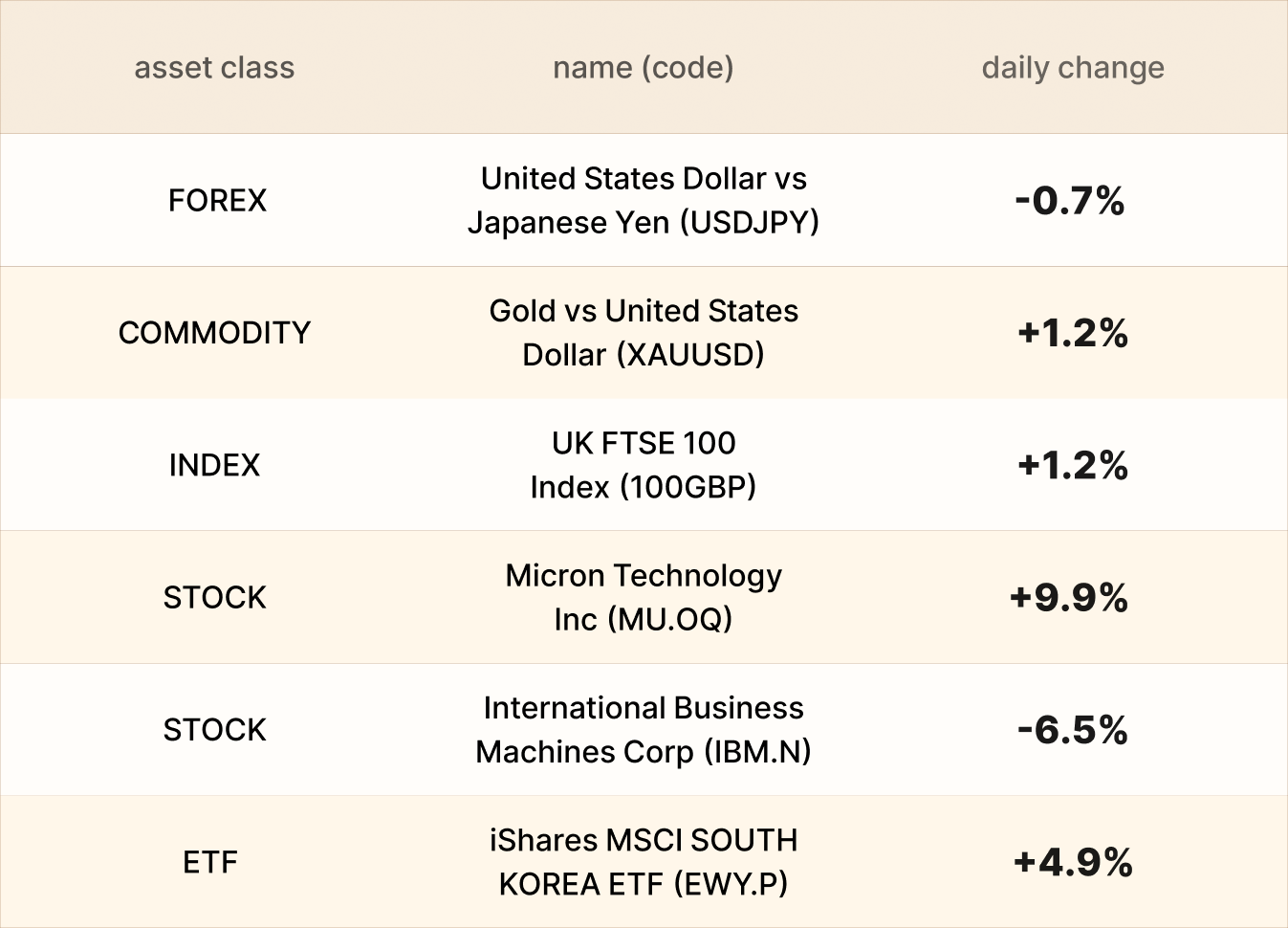Viewport: 1288px width, 928px height.
Task: Open International Business Machines Corp (IBM.N)
Action: point(644,730)
